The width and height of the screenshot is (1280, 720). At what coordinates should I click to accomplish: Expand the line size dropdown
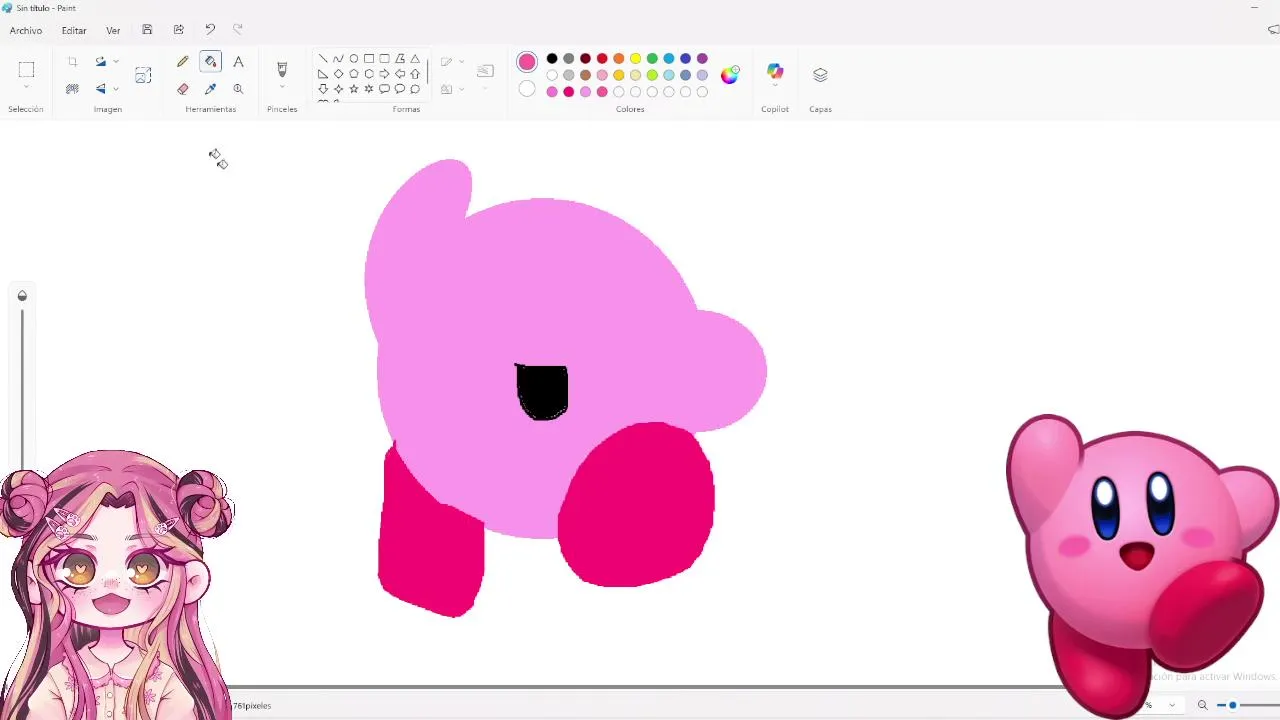[485, 88]
